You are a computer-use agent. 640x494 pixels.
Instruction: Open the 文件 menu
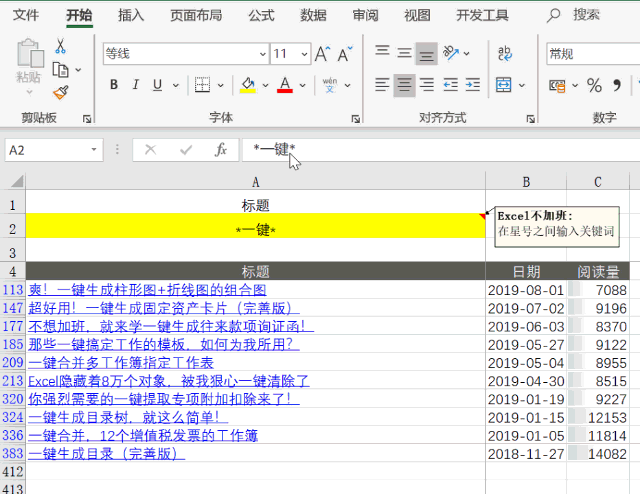pyautogui.click(x=26, y=15)
